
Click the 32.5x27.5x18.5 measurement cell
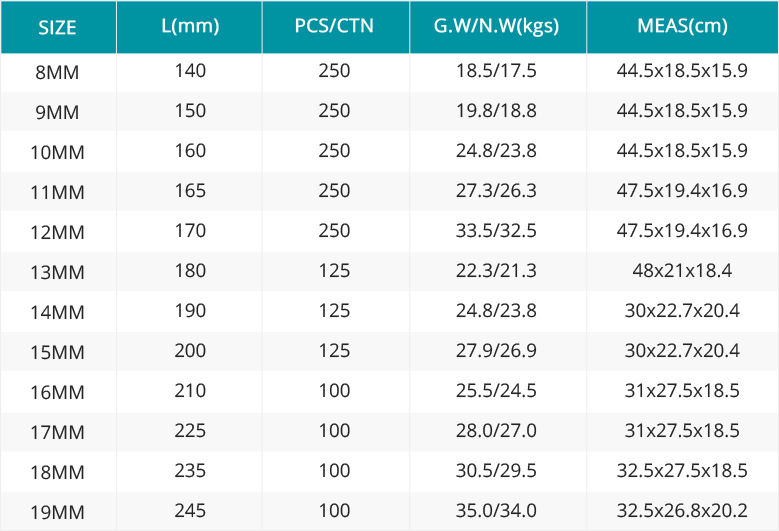(682, 471)
